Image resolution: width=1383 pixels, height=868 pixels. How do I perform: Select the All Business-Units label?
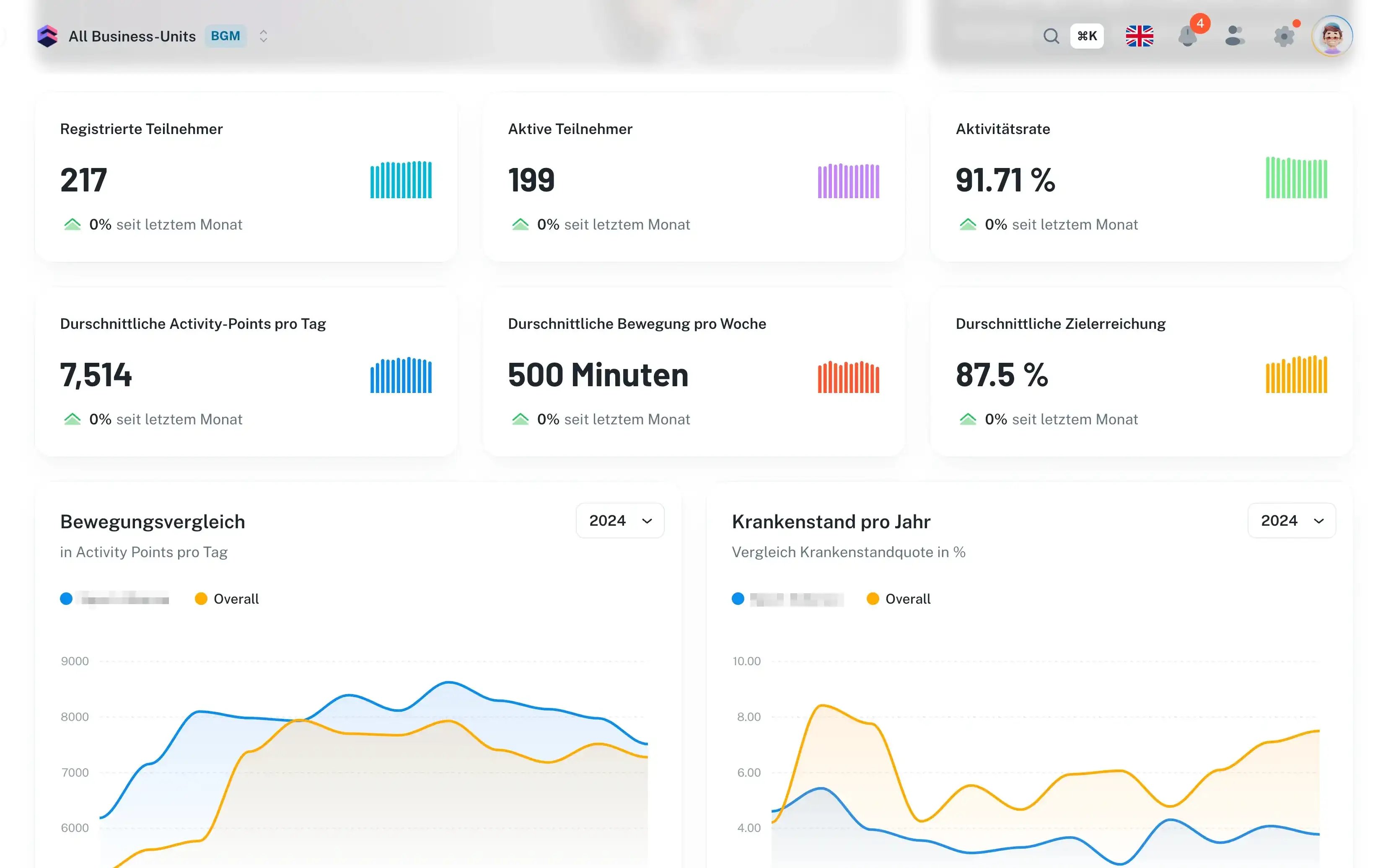[132, 36]
